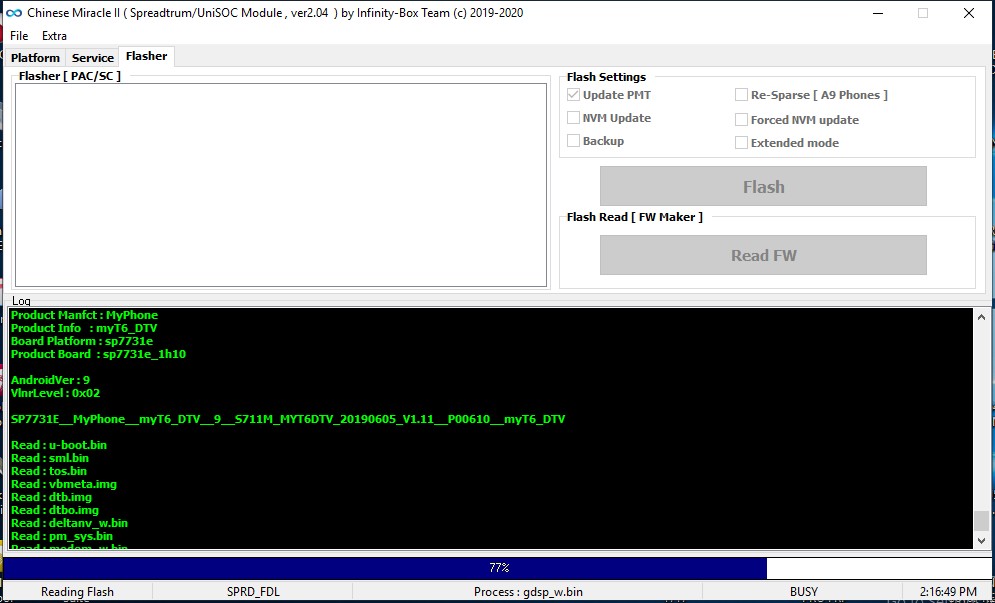Click log line Read : sml.bin
Screen dimensions: 995x603
click(x=50, y=458)
